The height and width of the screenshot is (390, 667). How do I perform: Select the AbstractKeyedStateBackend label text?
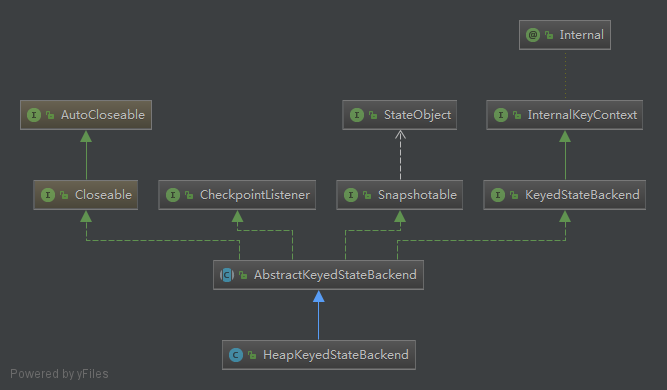pos(335,275)
